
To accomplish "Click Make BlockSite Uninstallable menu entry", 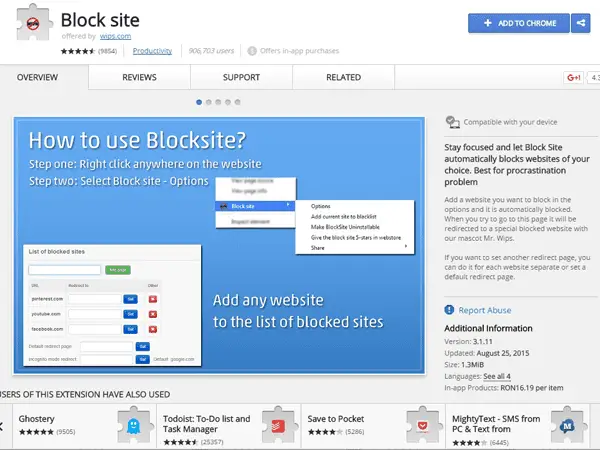I will point(345,227).
